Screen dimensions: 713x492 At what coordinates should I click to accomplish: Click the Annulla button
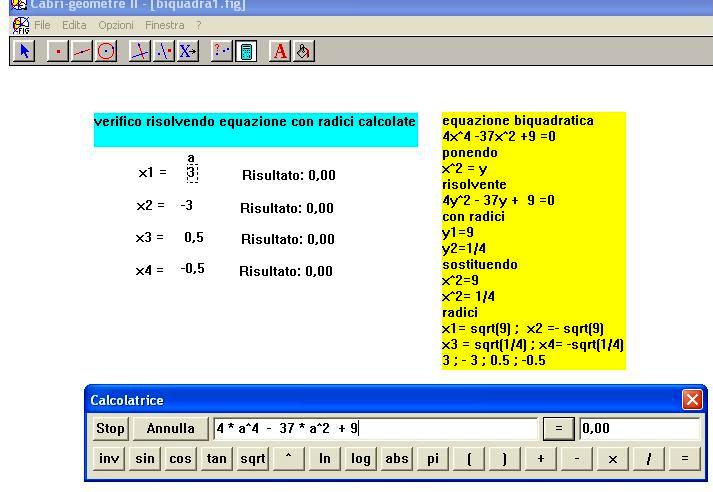coord(171,429)
